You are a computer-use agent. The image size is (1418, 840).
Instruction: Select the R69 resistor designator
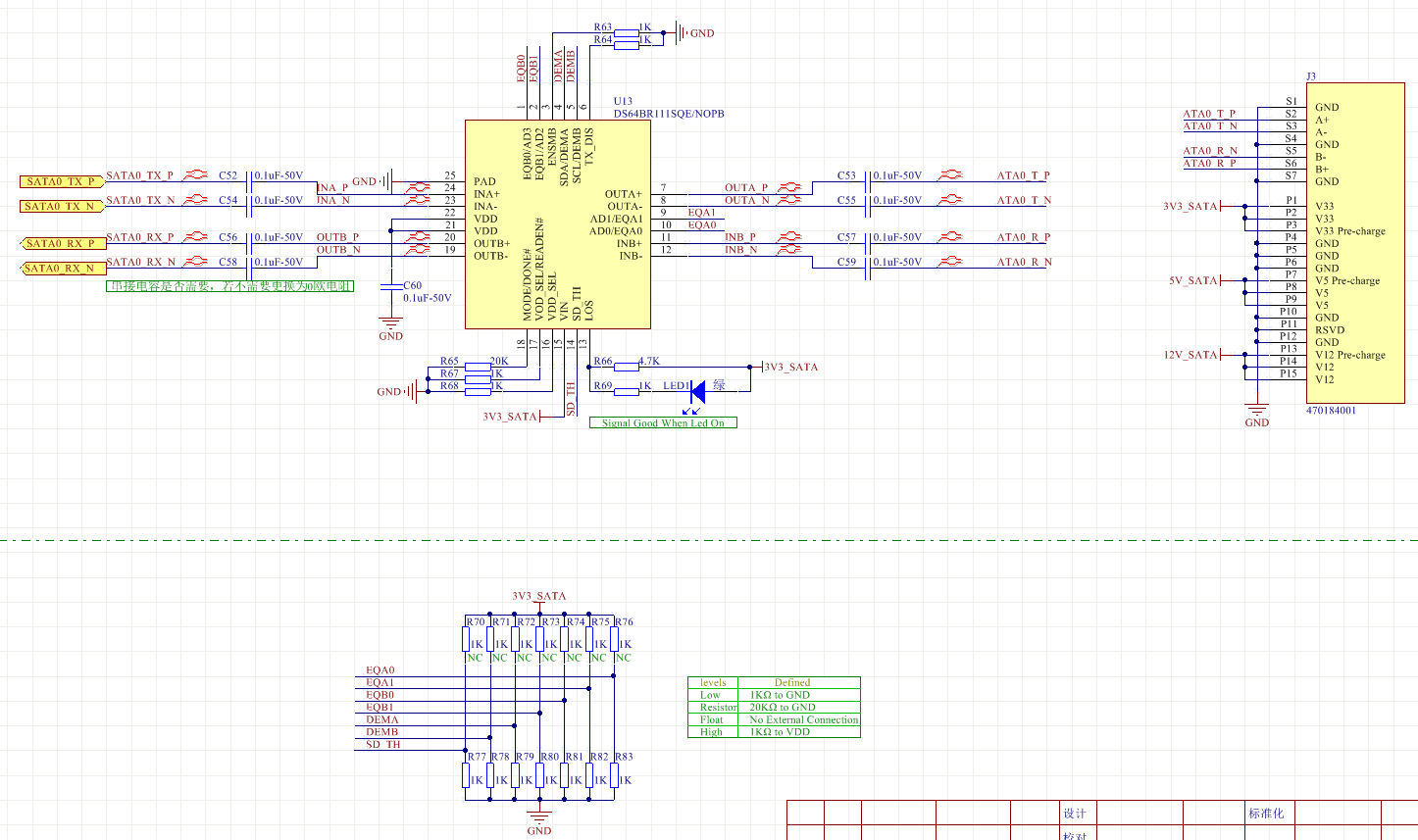603,386
